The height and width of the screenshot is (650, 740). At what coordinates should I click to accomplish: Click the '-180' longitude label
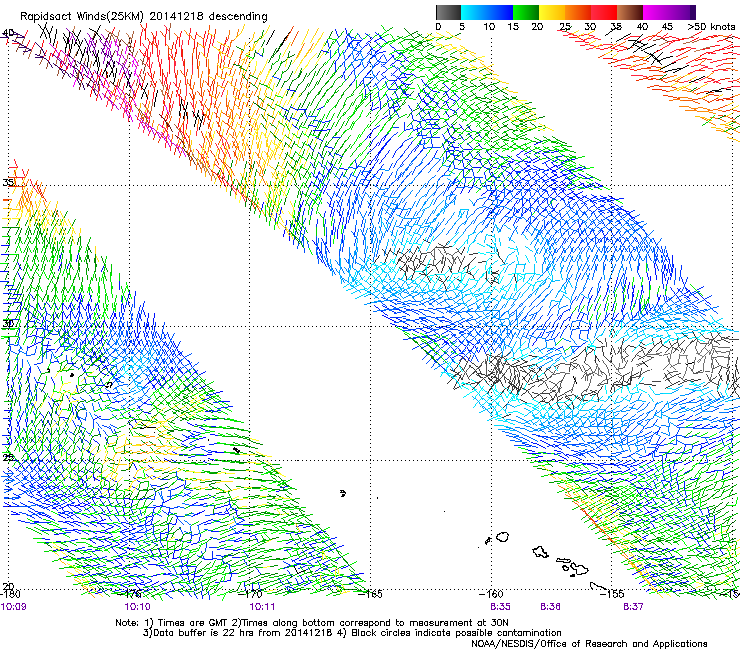(x=10, y=594)
